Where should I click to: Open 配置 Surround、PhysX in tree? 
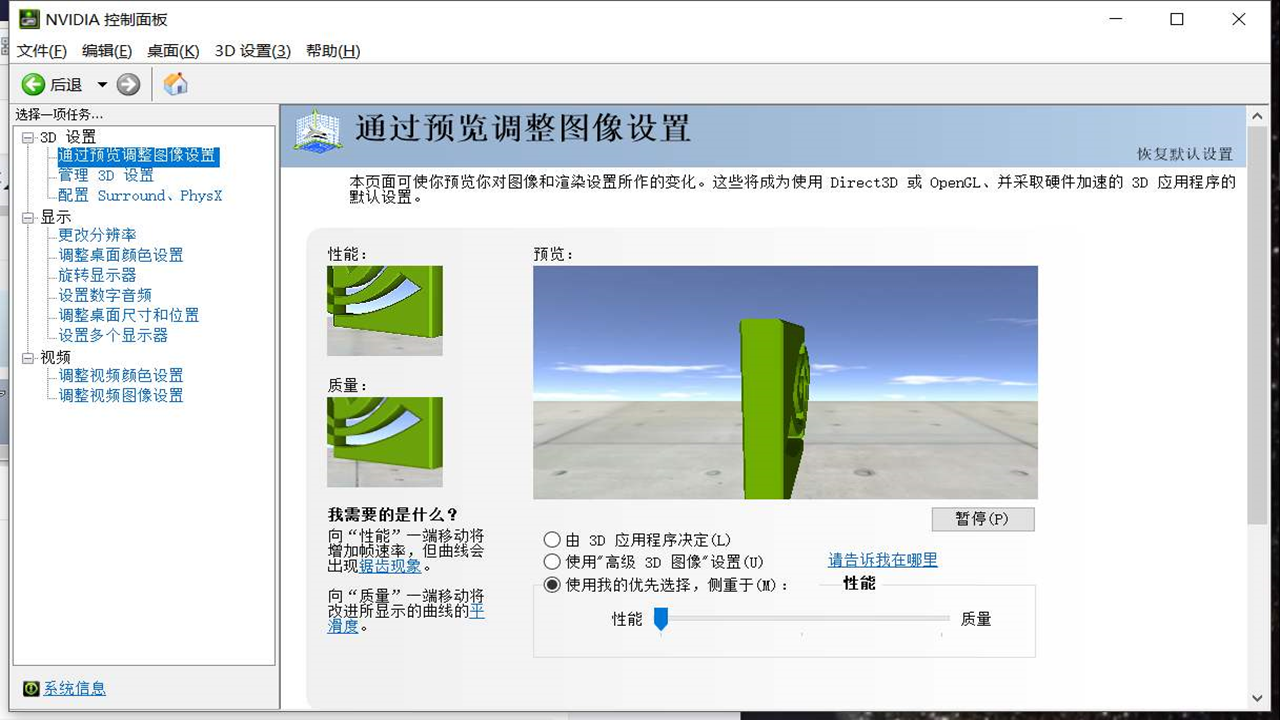coord(140,196)
